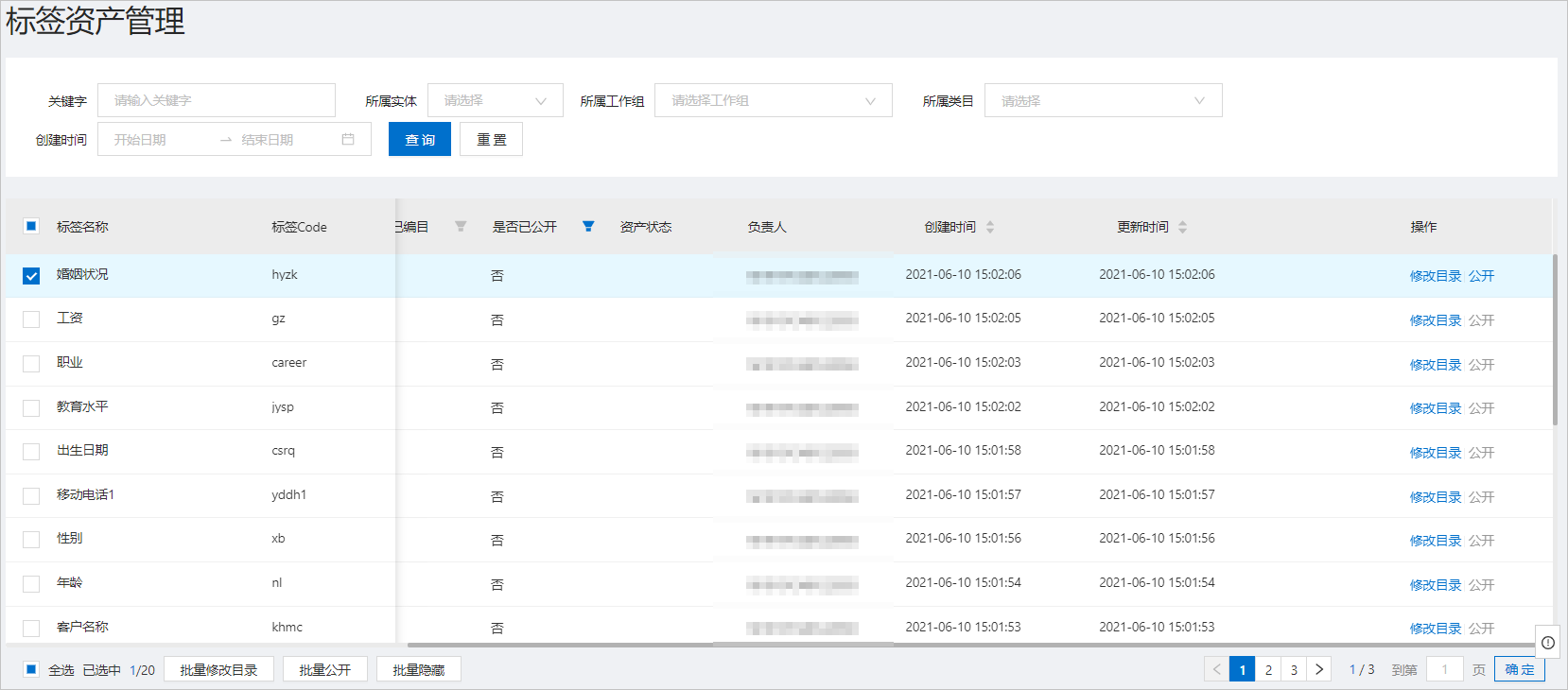Click 公开 link in 婚姻状况 row
This screenshot has width=1568, height=690.
pyautogui.click(x=1481, y=276)
